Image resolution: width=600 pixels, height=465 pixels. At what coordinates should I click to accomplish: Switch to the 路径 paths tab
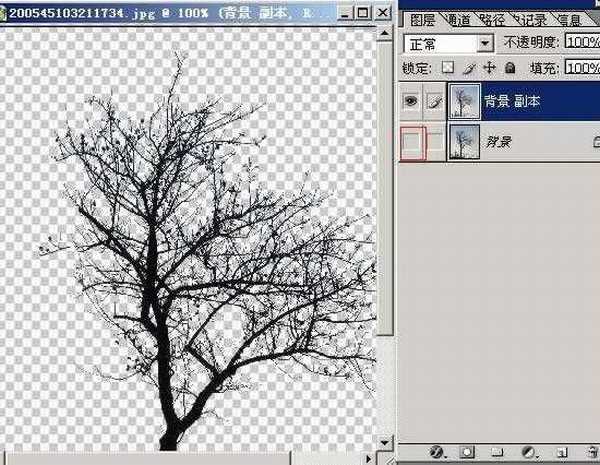(x=496, y=19)
